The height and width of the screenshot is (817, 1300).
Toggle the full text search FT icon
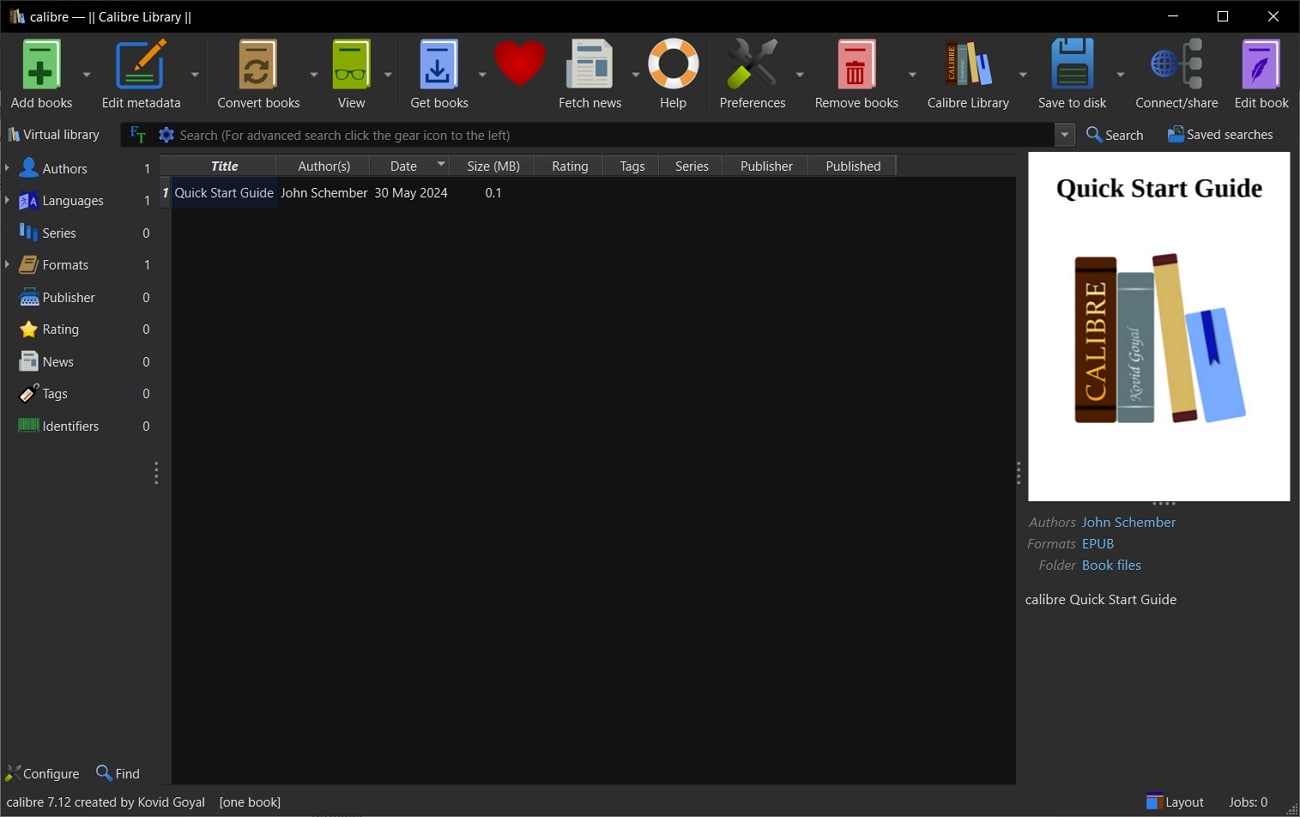pos(138,135)
